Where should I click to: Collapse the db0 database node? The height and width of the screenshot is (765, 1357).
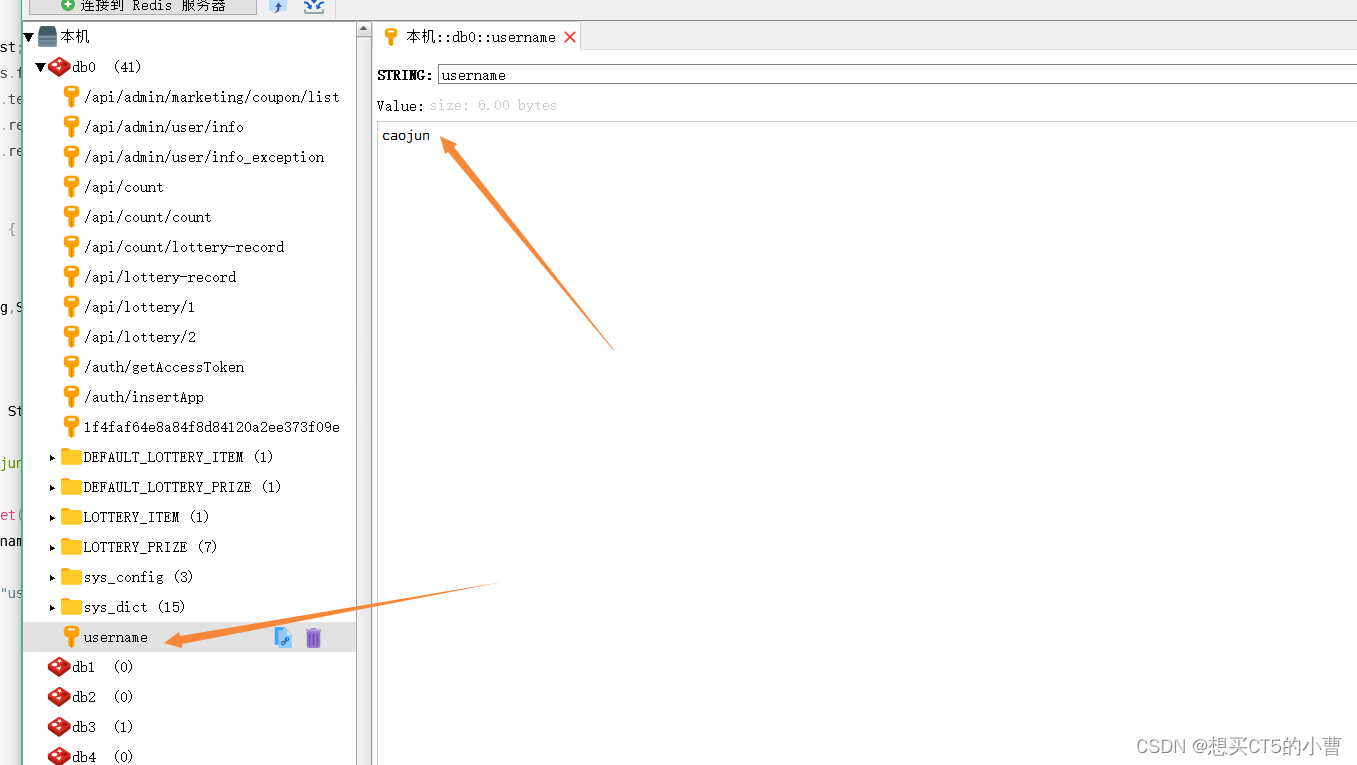(41, 67)
